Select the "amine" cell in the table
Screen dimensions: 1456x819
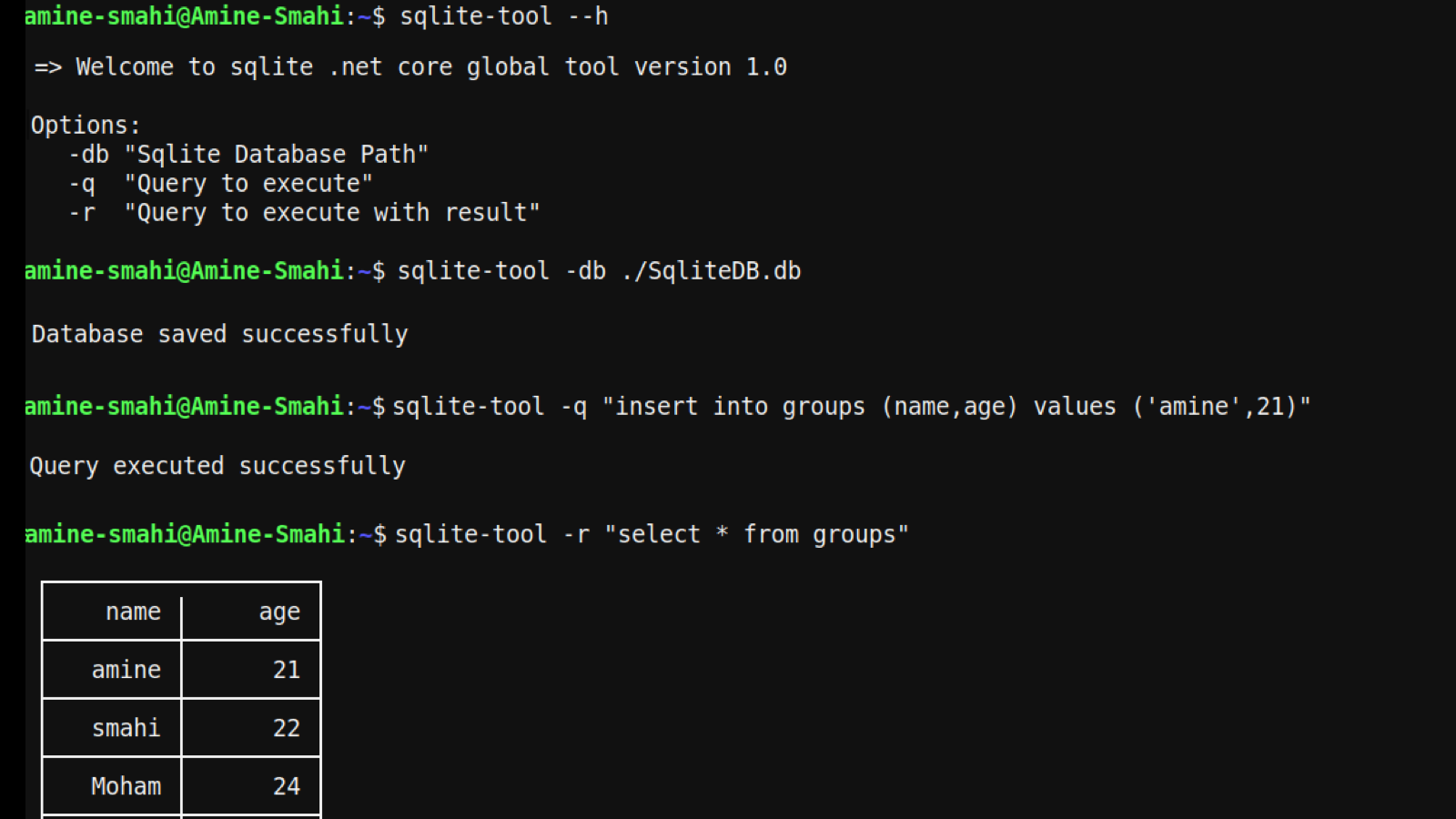[126, 670]
